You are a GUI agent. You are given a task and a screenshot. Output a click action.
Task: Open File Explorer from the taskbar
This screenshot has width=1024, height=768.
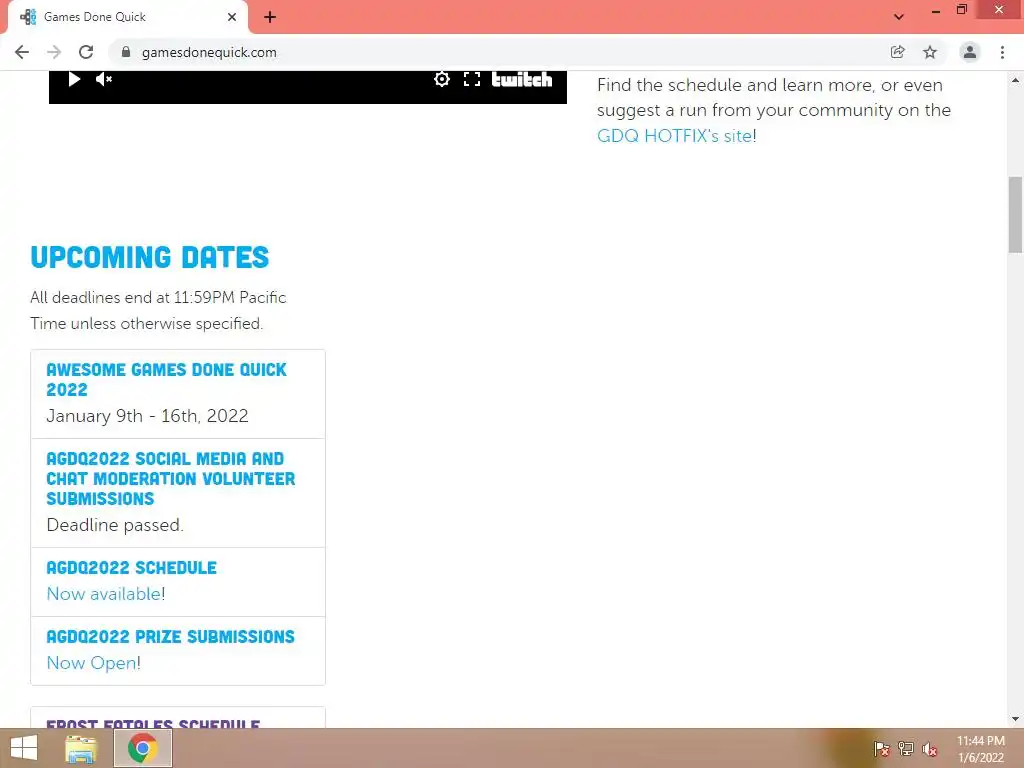(x=81, y=748)
